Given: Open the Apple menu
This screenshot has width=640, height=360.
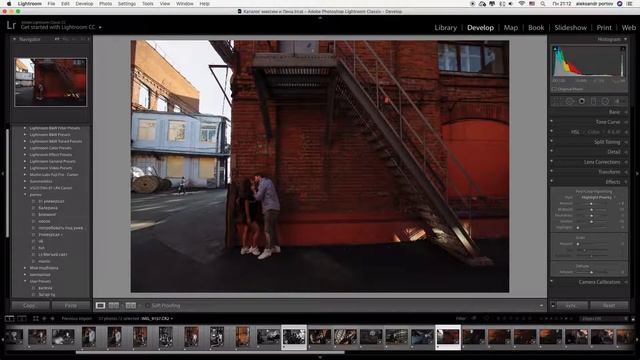Looking at the screenshot, I should [9, 4].
